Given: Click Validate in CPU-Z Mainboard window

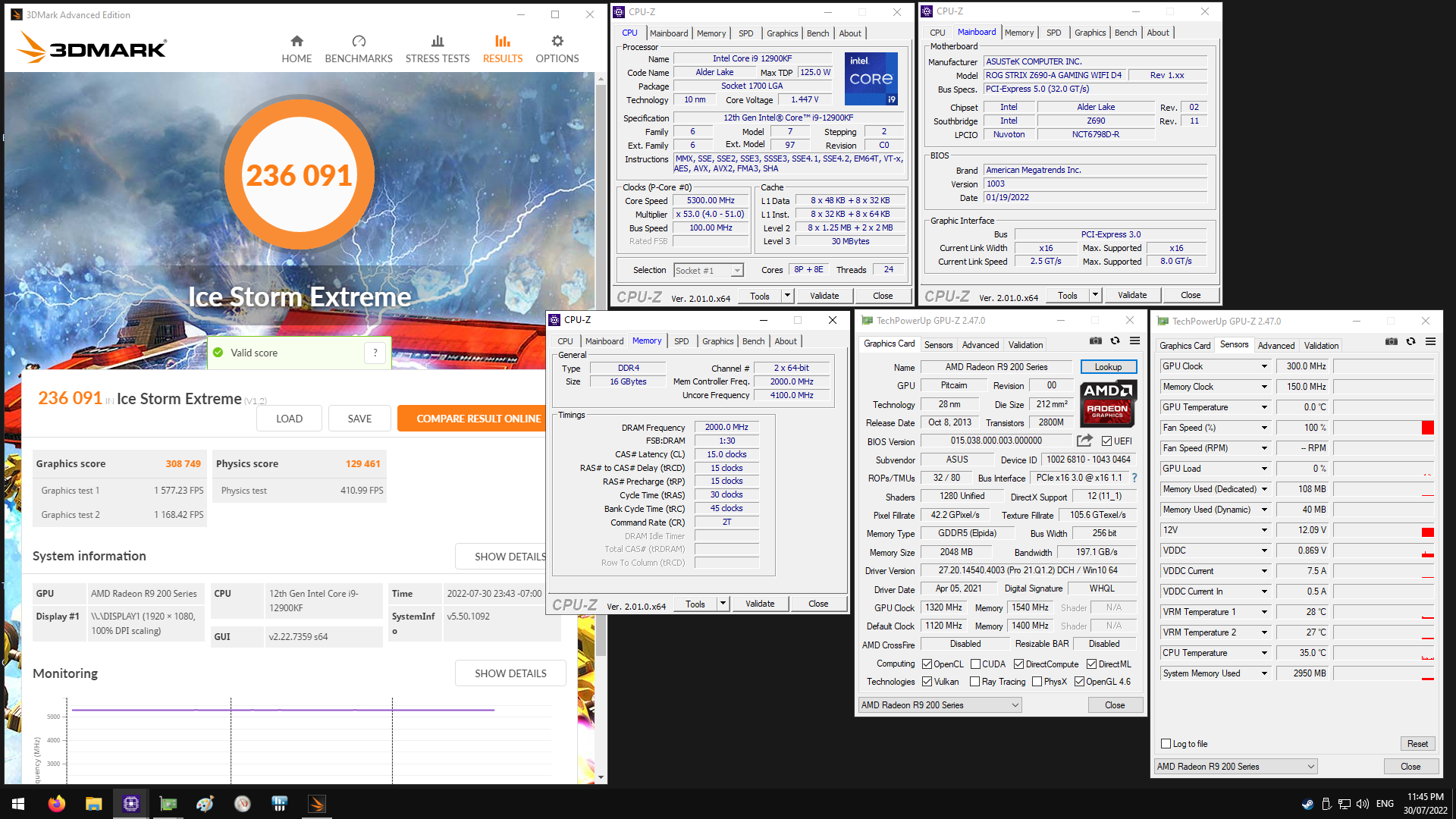Looking at the screenshot, I should click(x=1132, y=295).
